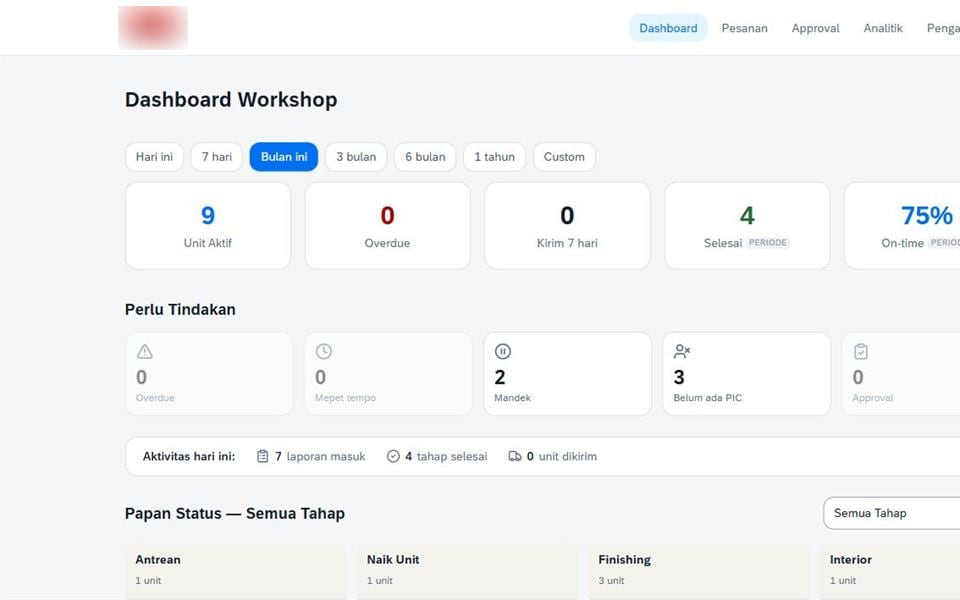This screenshot has width=960, height=600.
Task: Go to the Pesanan nav tab
Action: point(744,28)
